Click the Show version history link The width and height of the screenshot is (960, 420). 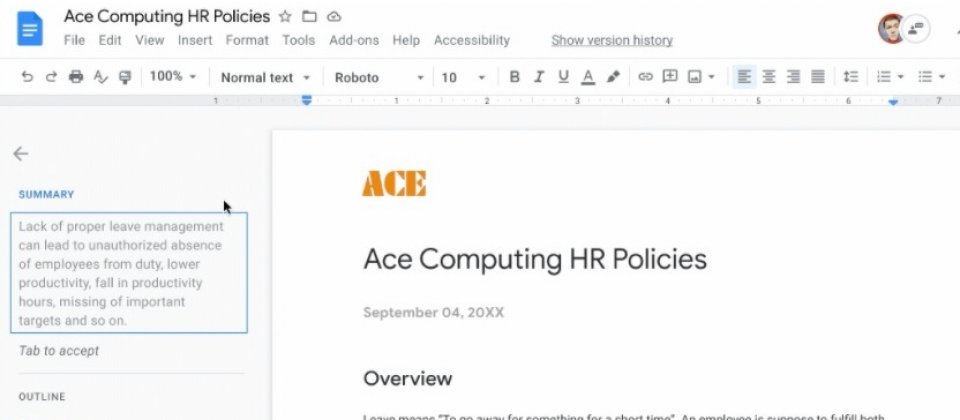click(612, 40)
